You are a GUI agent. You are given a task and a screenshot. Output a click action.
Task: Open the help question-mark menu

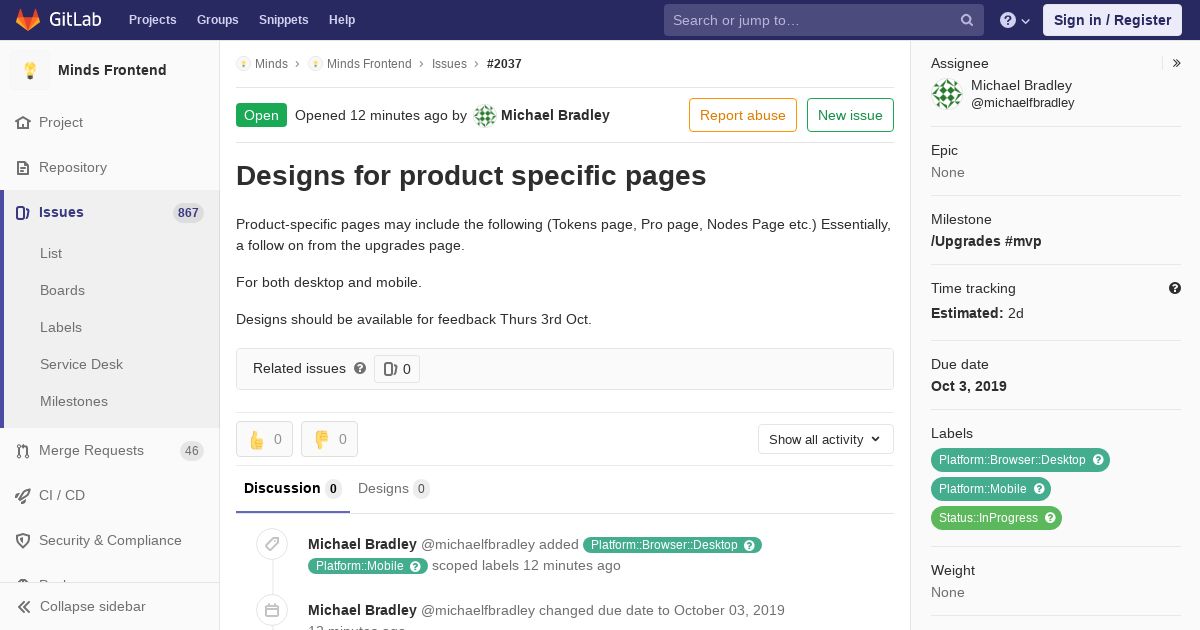pyautogui.click(x=1015, y=20)
